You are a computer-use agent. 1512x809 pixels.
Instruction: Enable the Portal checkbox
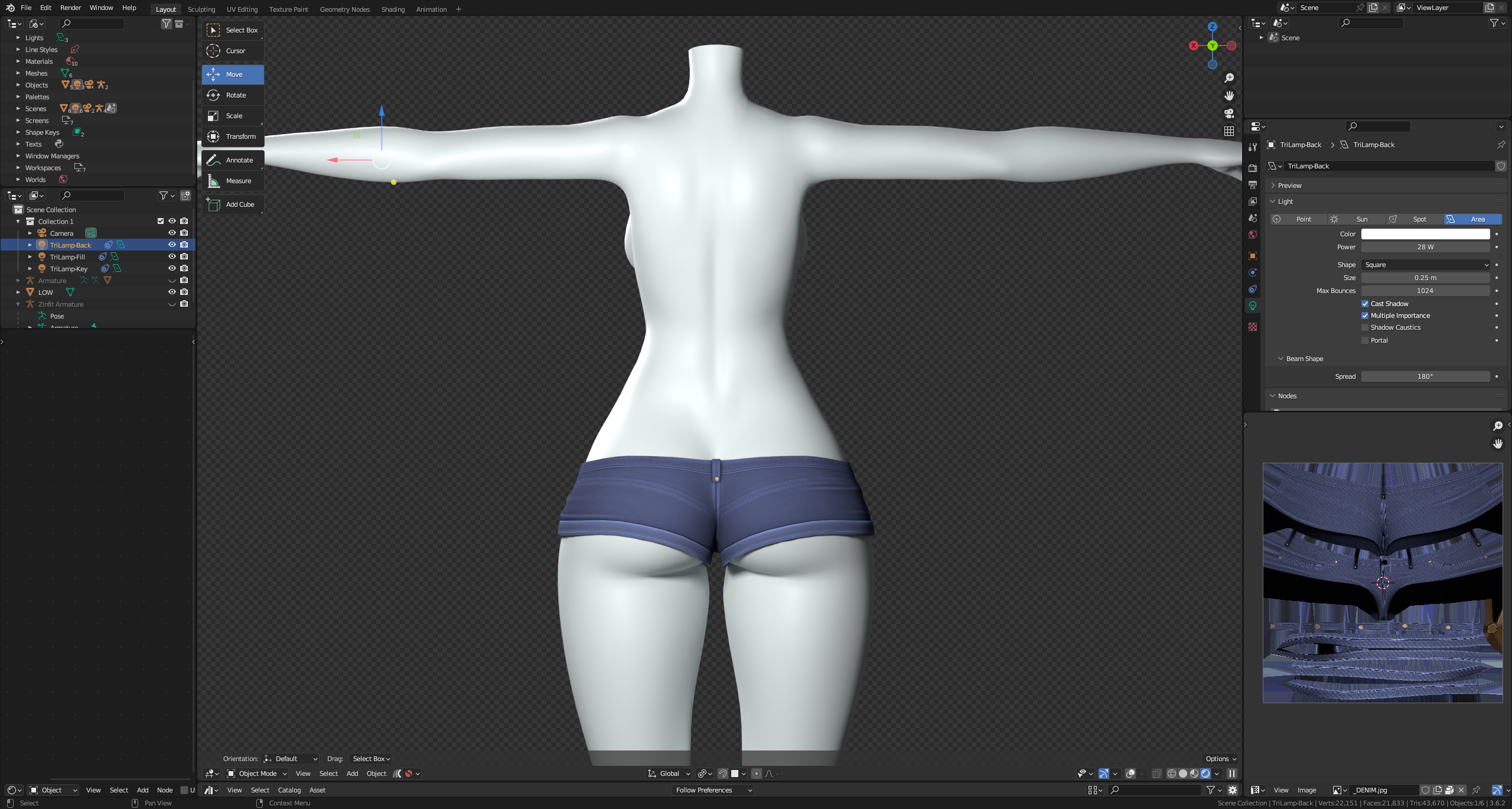tap(1365, 340)
